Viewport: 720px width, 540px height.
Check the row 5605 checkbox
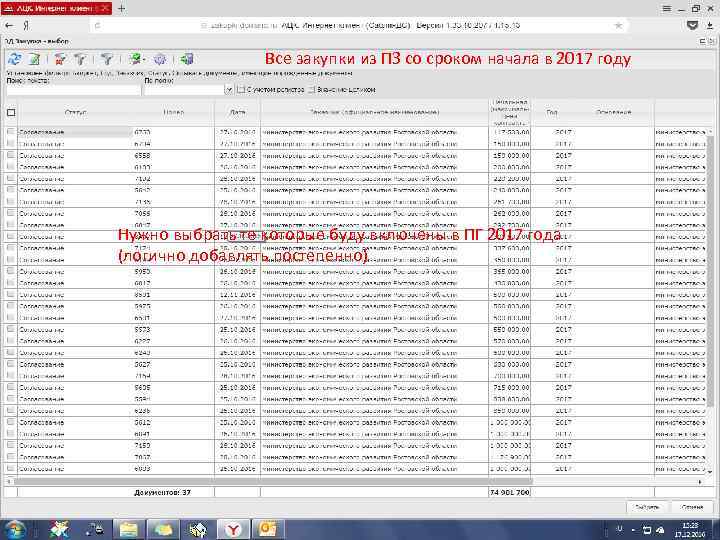click(11, 387)
